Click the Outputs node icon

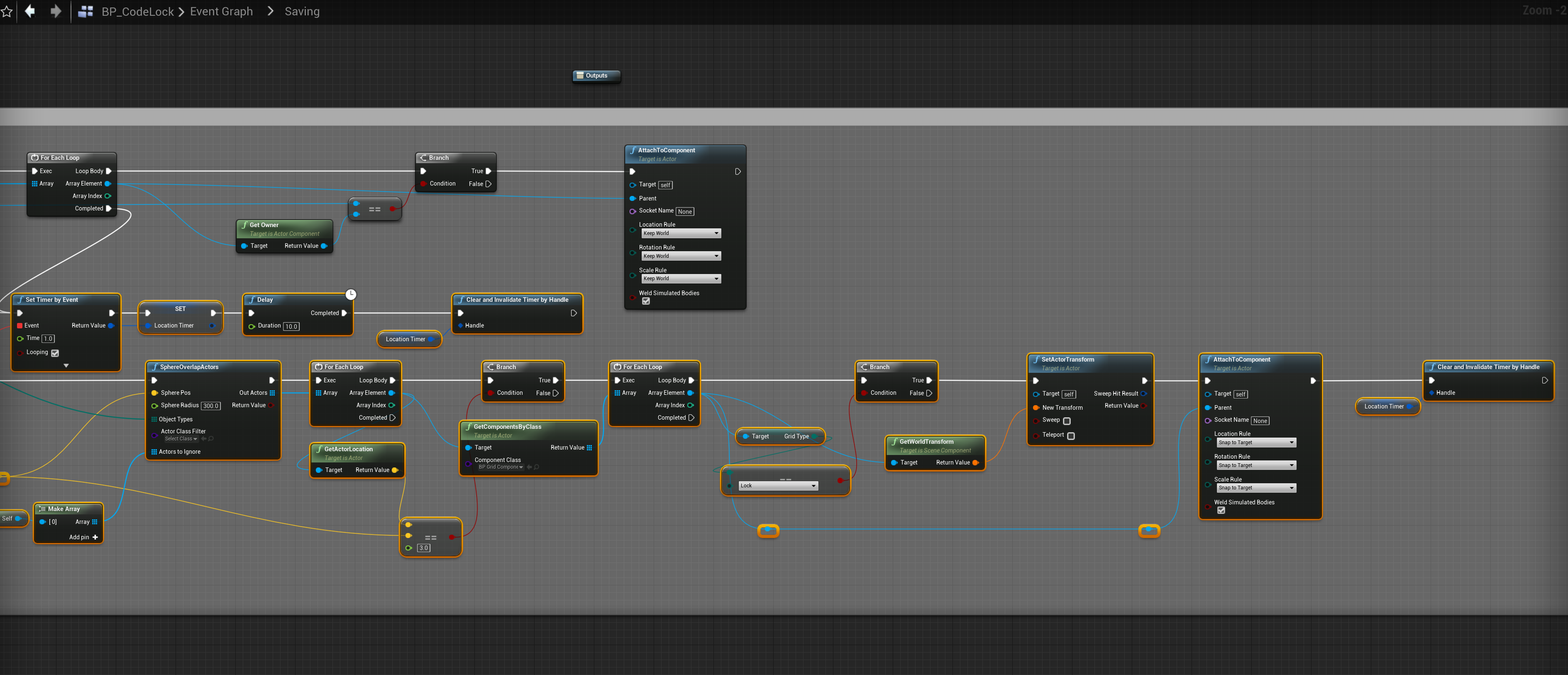tap(579, 76)
